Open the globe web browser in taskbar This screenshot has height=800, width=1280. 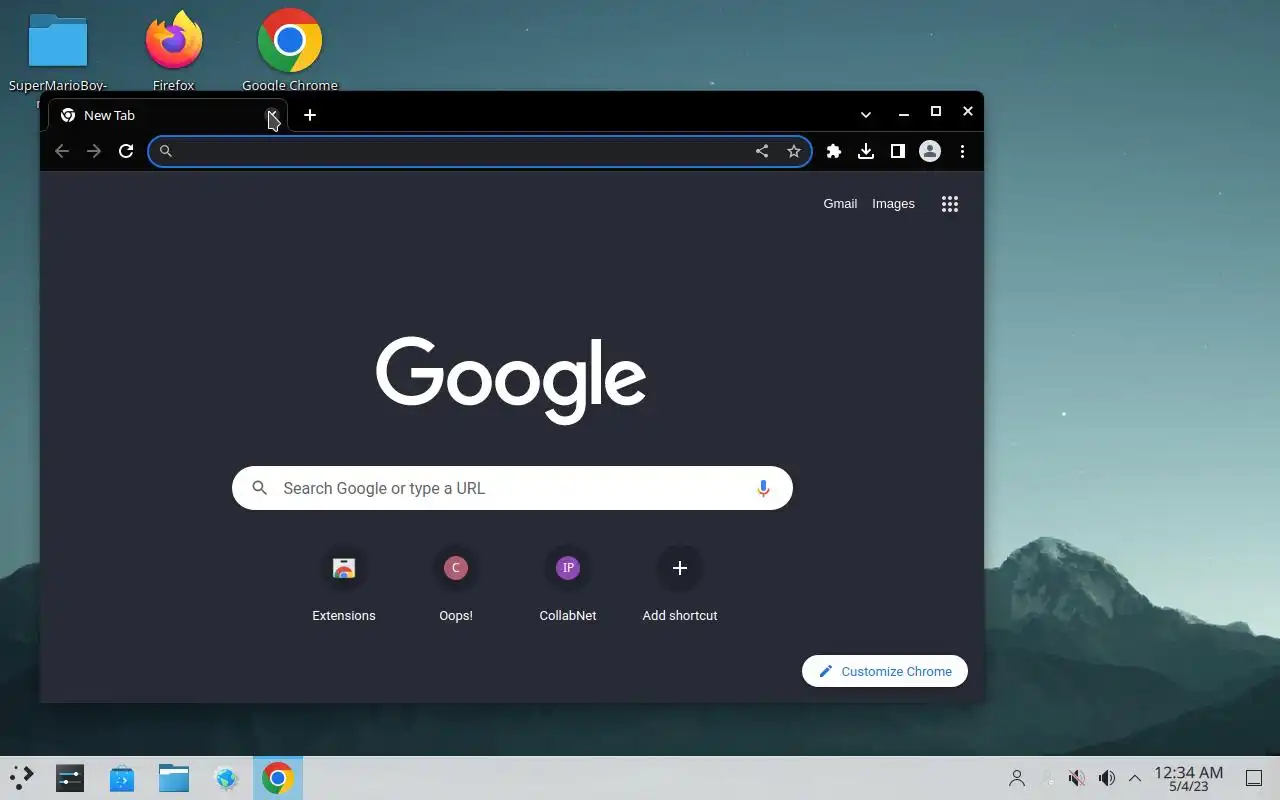coord(226,778)
